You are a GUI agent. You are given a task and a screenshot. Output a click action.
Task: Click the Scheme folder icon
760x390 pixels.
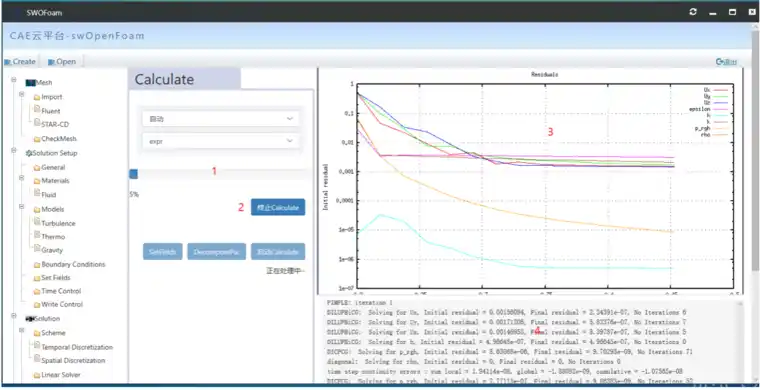click(37, 333)
